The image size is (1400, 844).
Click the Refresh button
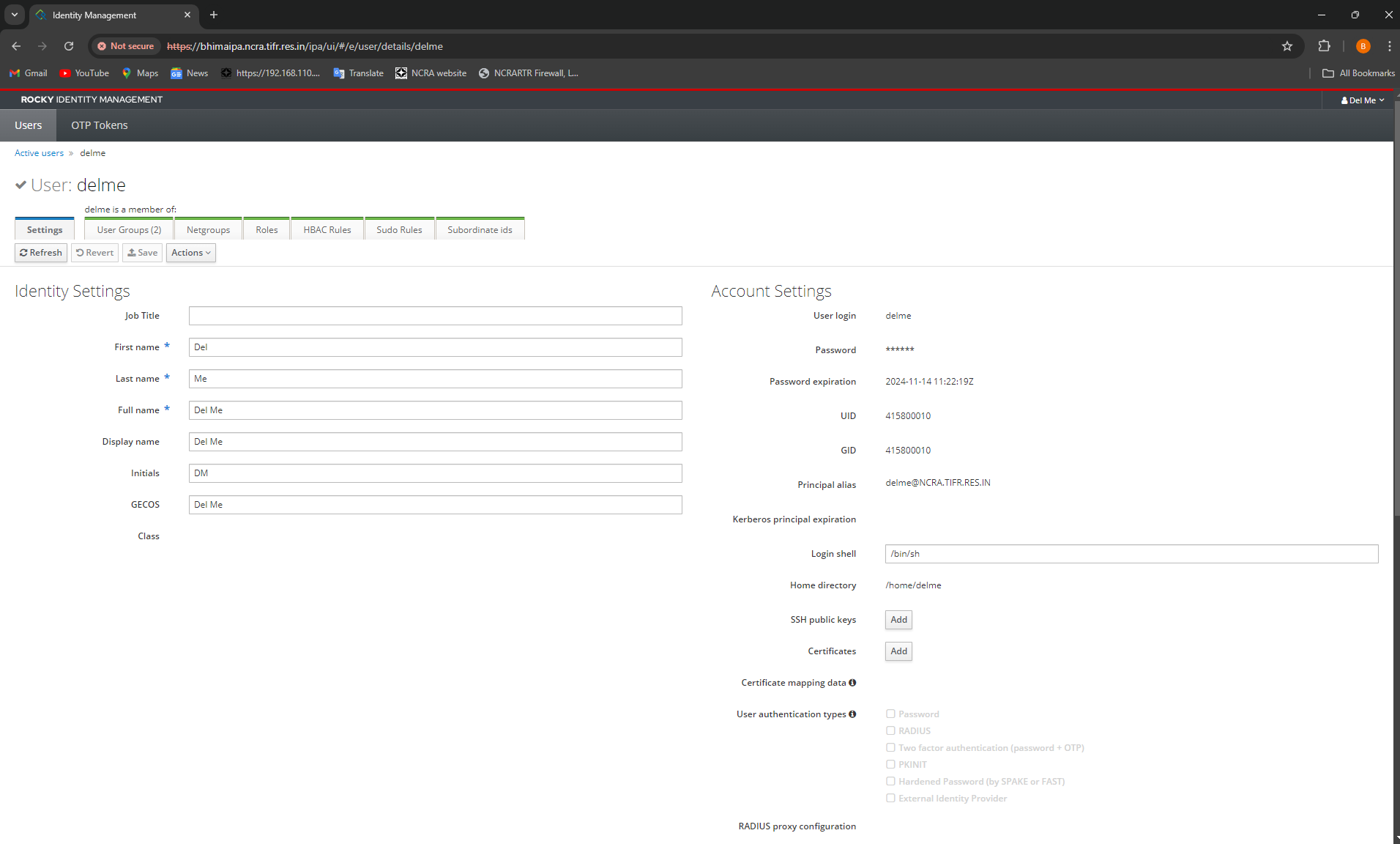(41, 253)
